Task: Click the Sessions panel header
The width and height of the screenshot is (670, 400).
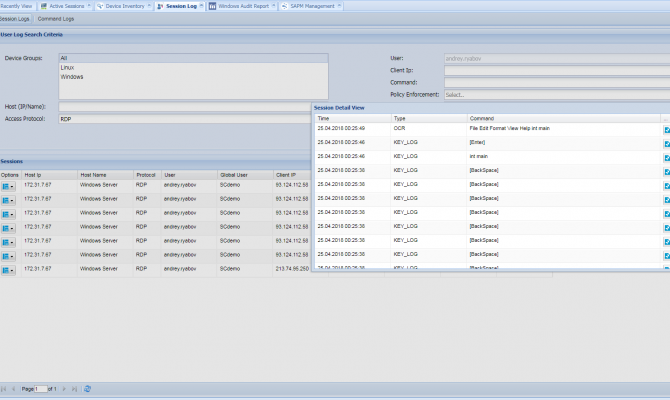Action: [12, 162]
